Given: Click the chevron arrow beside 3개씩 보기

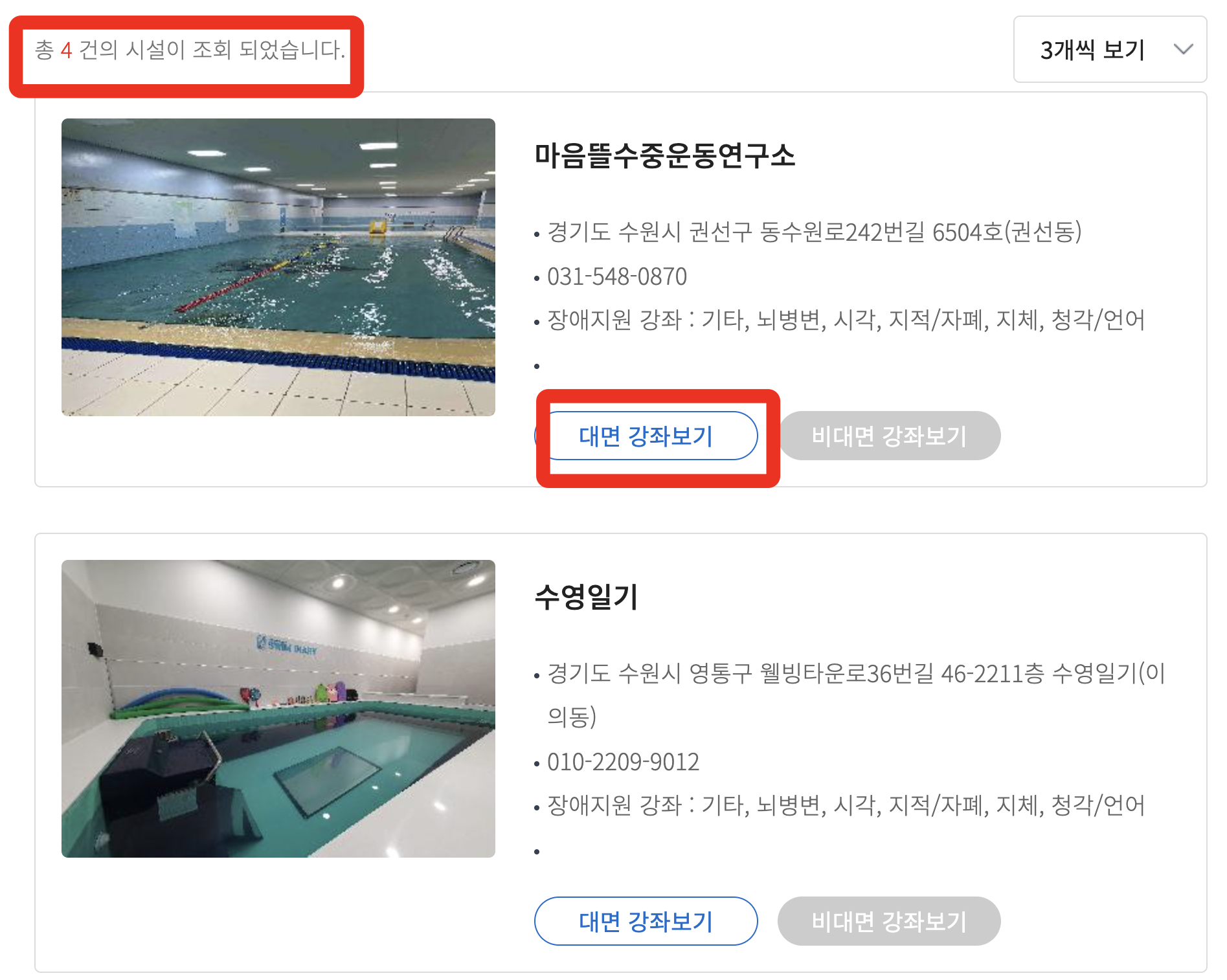Looking at the screenshot, I should tap(1183, 49).
